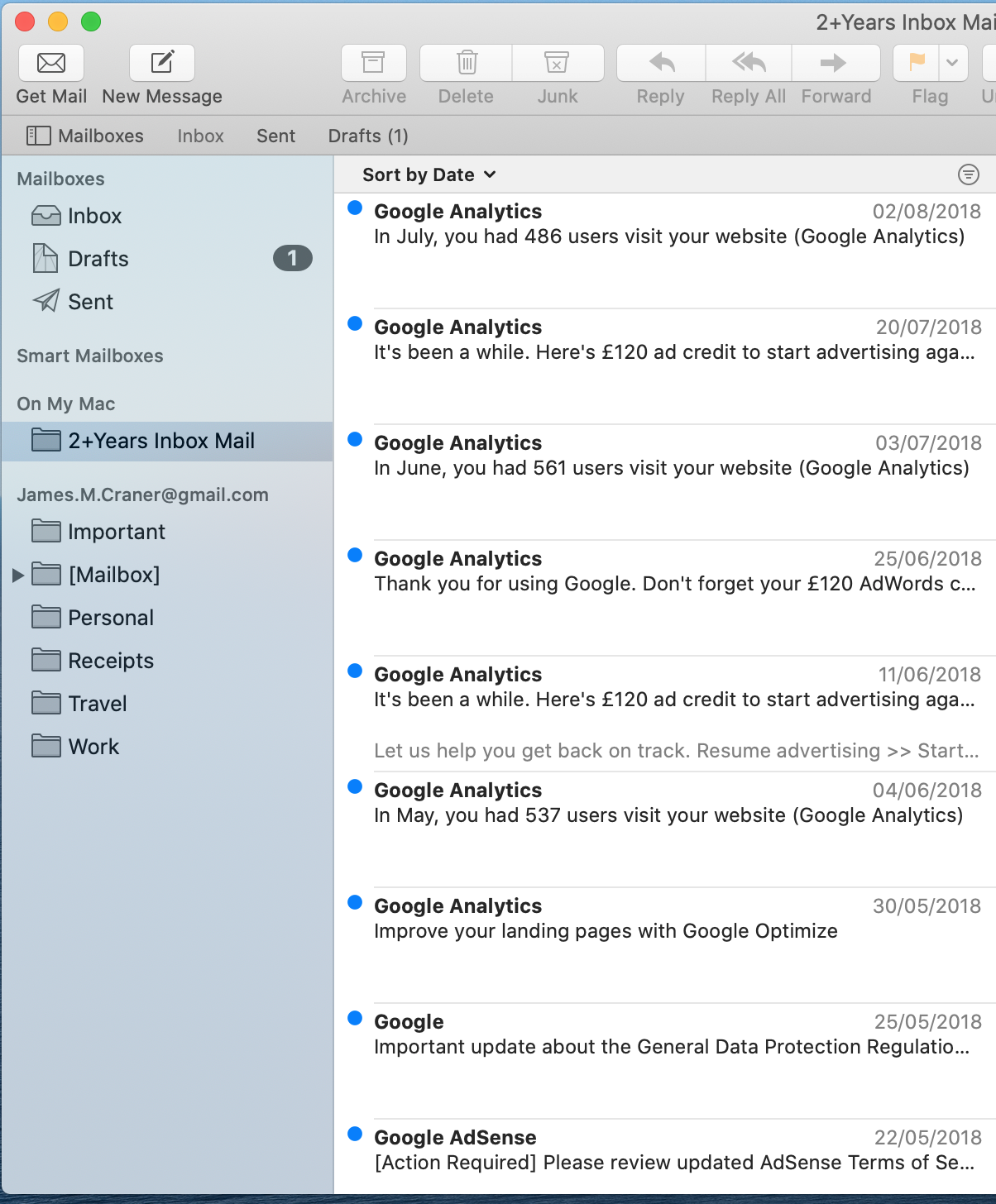996x1204 pixels.
Task: Open the Receipts folder
Action: [167, 661]
